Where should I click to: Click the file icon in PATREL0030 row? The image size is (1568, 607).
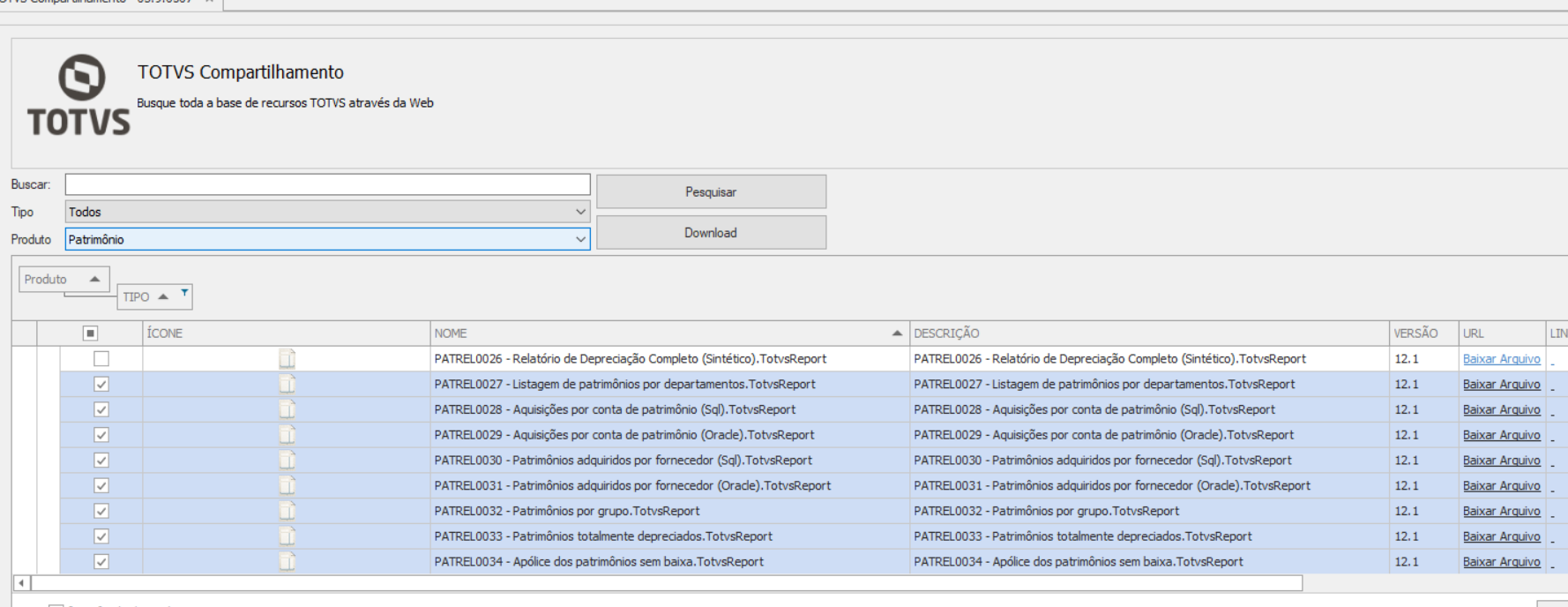point(287,460)
